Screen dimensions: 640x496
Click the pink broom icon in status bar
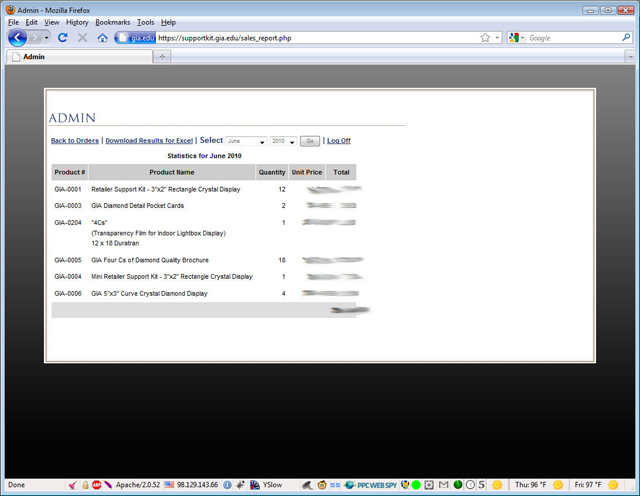(73, 485)
